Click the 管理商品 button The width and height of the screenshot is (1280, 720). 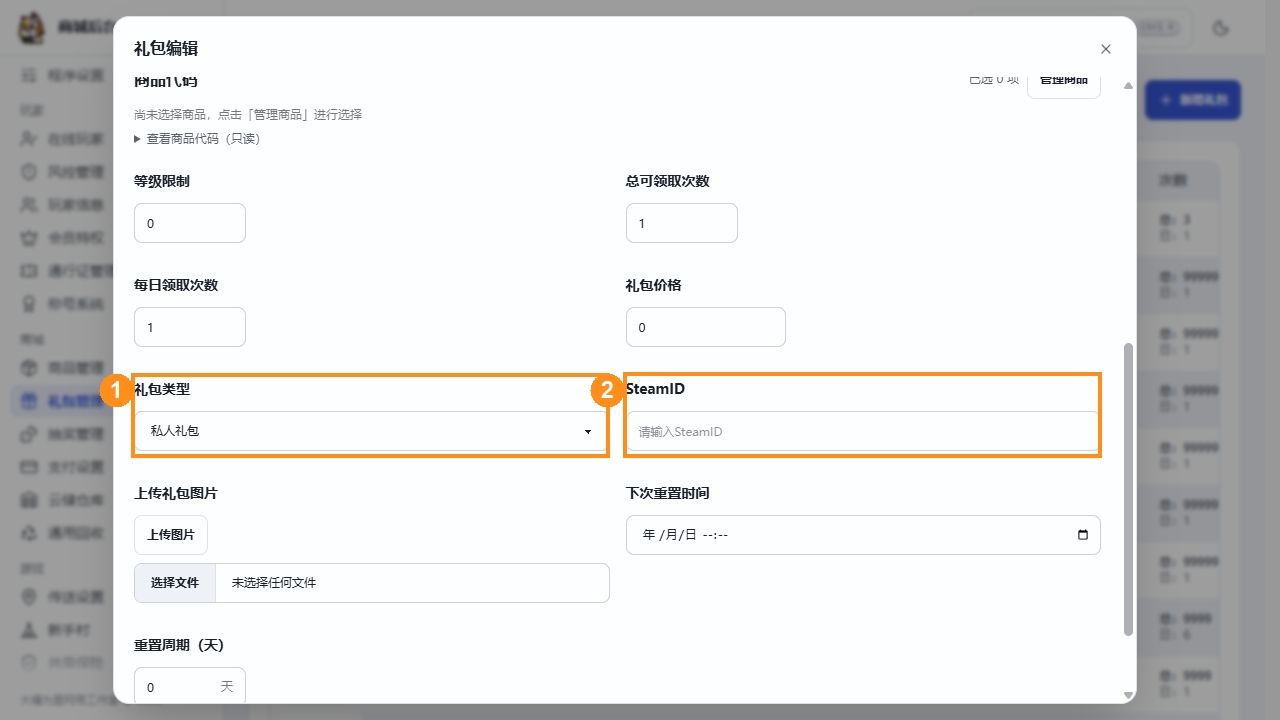[x=1064, y=82]
